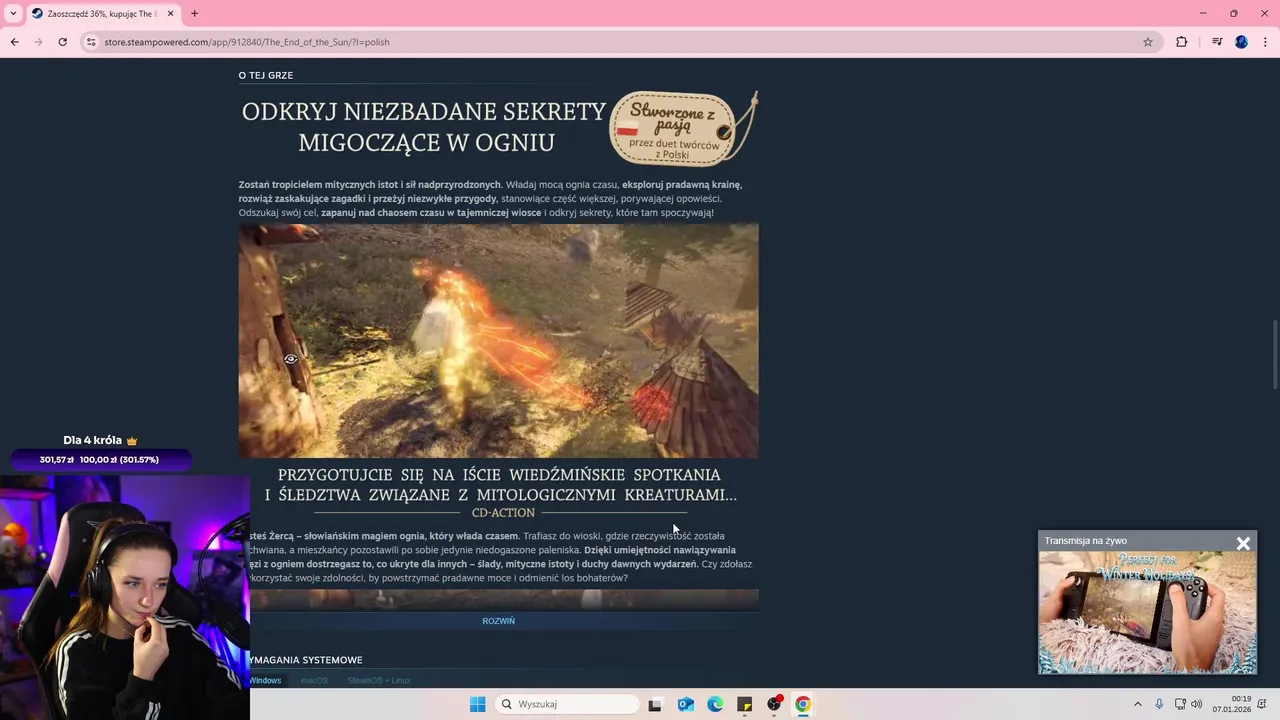Screen dimensions: 1280x720
Task: Launch Microsoft Edge from taskbar
Action: (715, 704)
